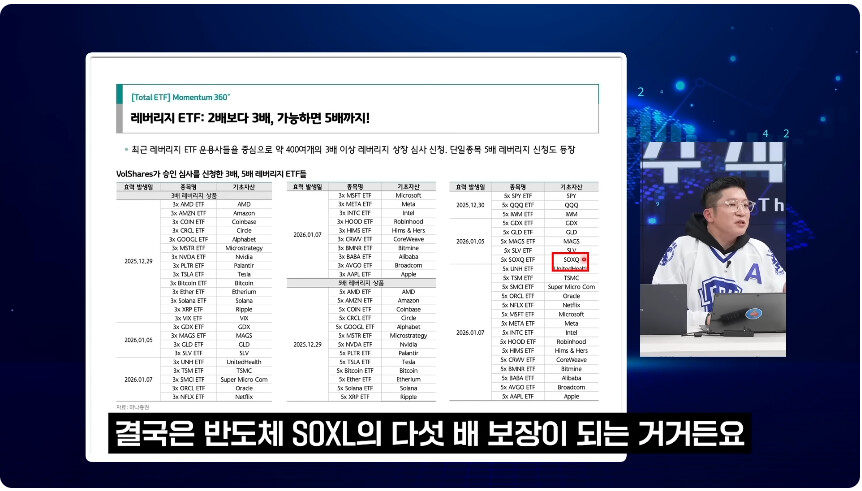Select the '3x META ETF' cell

(355, 204)
